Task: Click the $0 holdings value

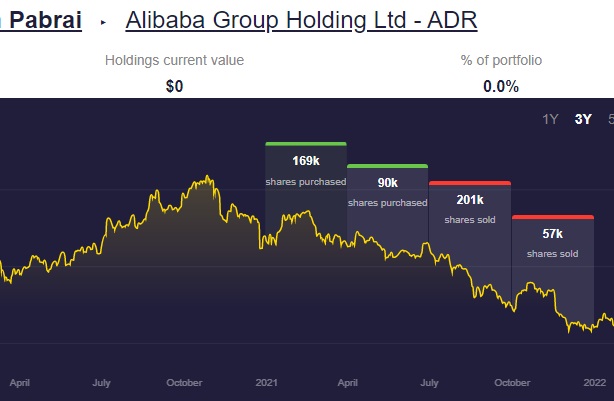Action: 174,86
